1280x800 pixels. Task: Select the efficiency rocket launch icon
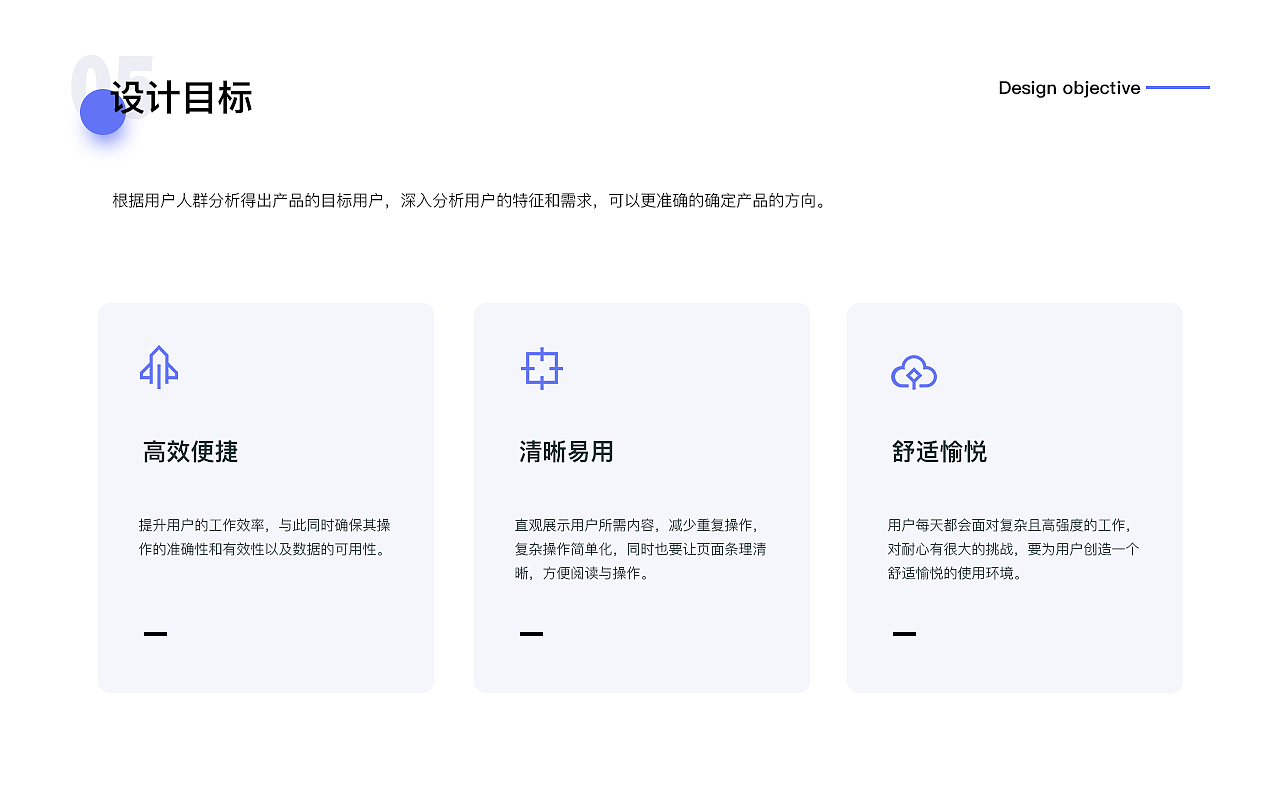pyautogui.click(x=160, y=367)
